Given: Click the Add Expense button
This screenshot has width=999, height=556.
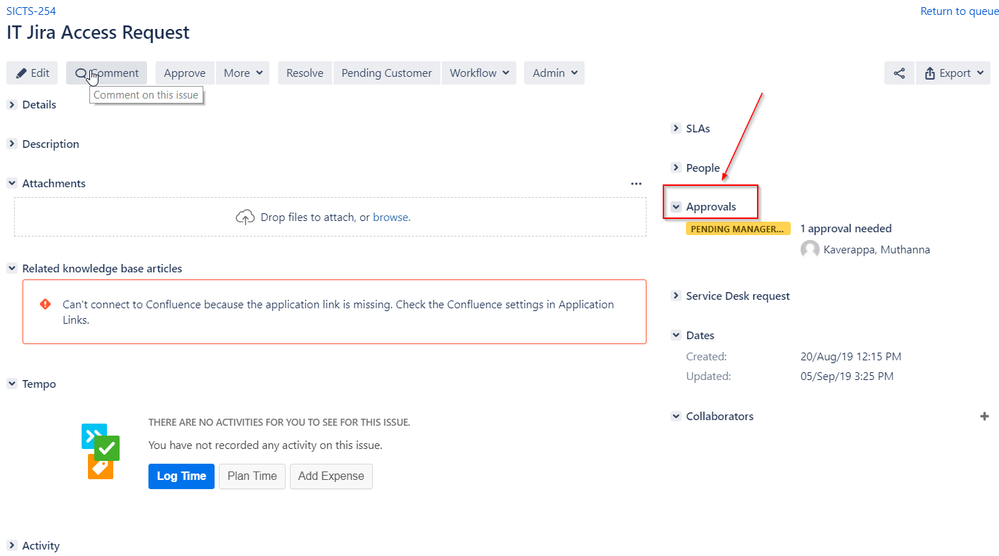Looking at the screenshot, I should tap(331, 476).
